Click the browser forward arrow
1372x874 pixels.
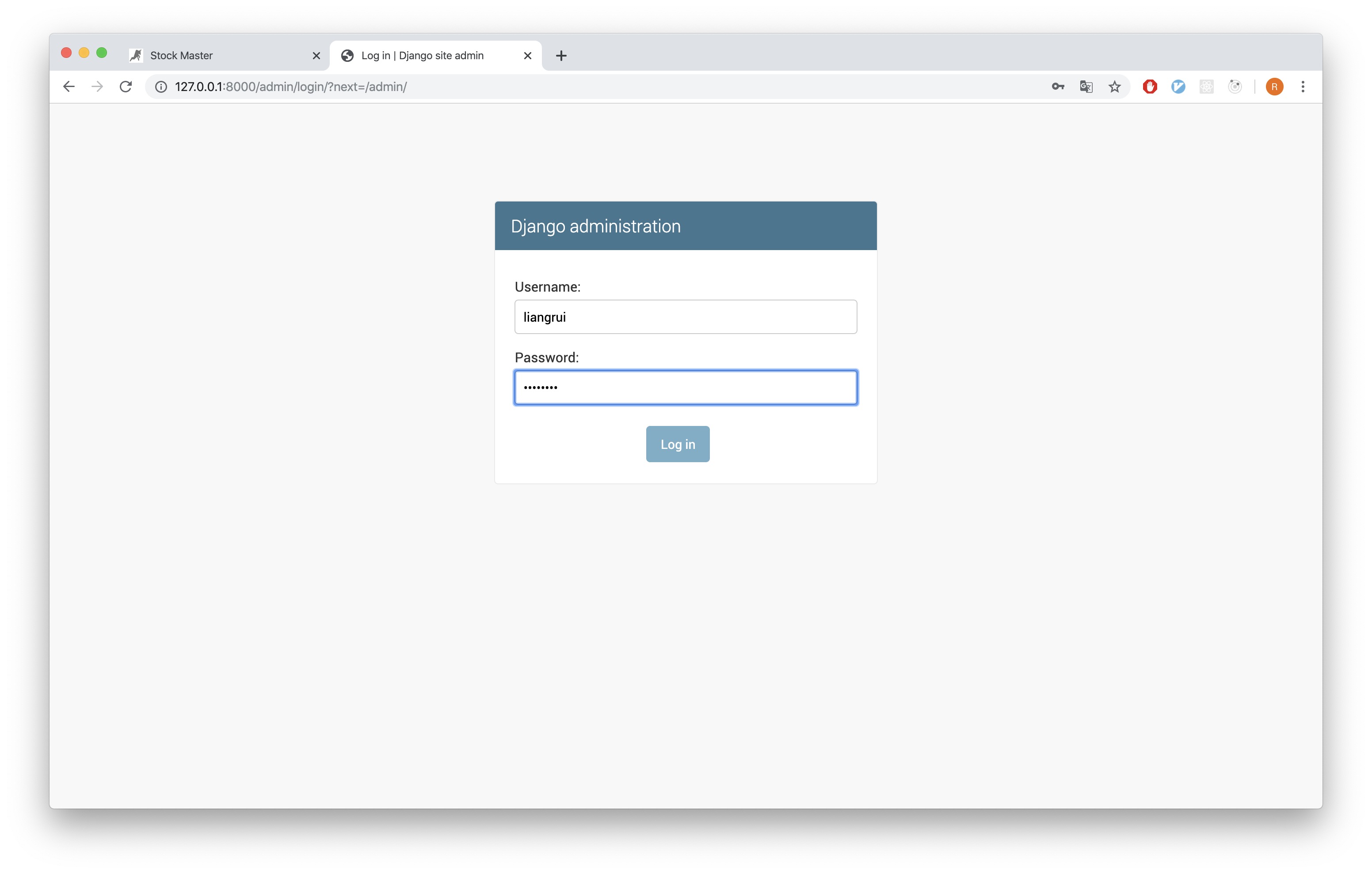(x=97, y=87)
